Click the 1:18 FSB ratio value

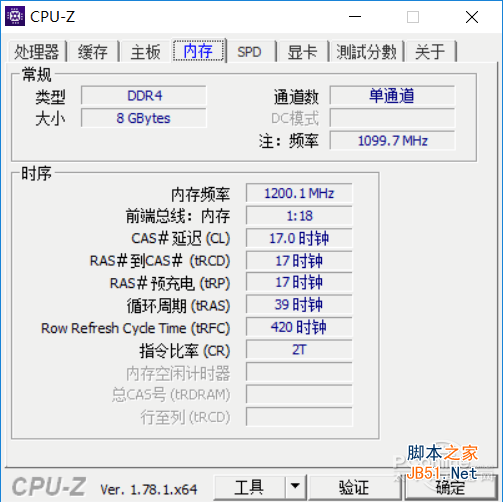pos(299,216)
